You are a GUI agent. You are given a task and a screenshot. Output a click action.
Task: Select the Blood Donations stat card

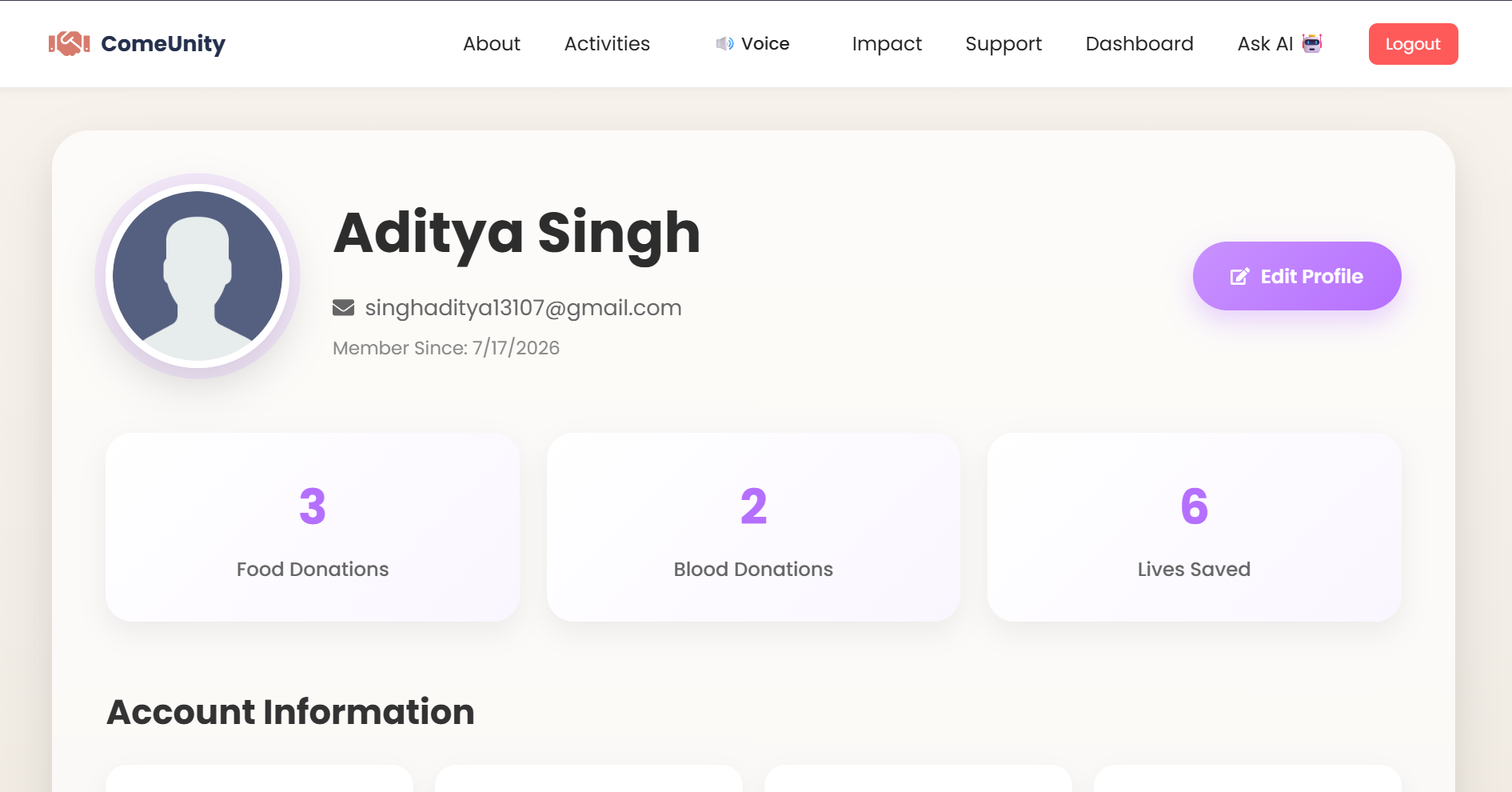[x=753, y=527]
